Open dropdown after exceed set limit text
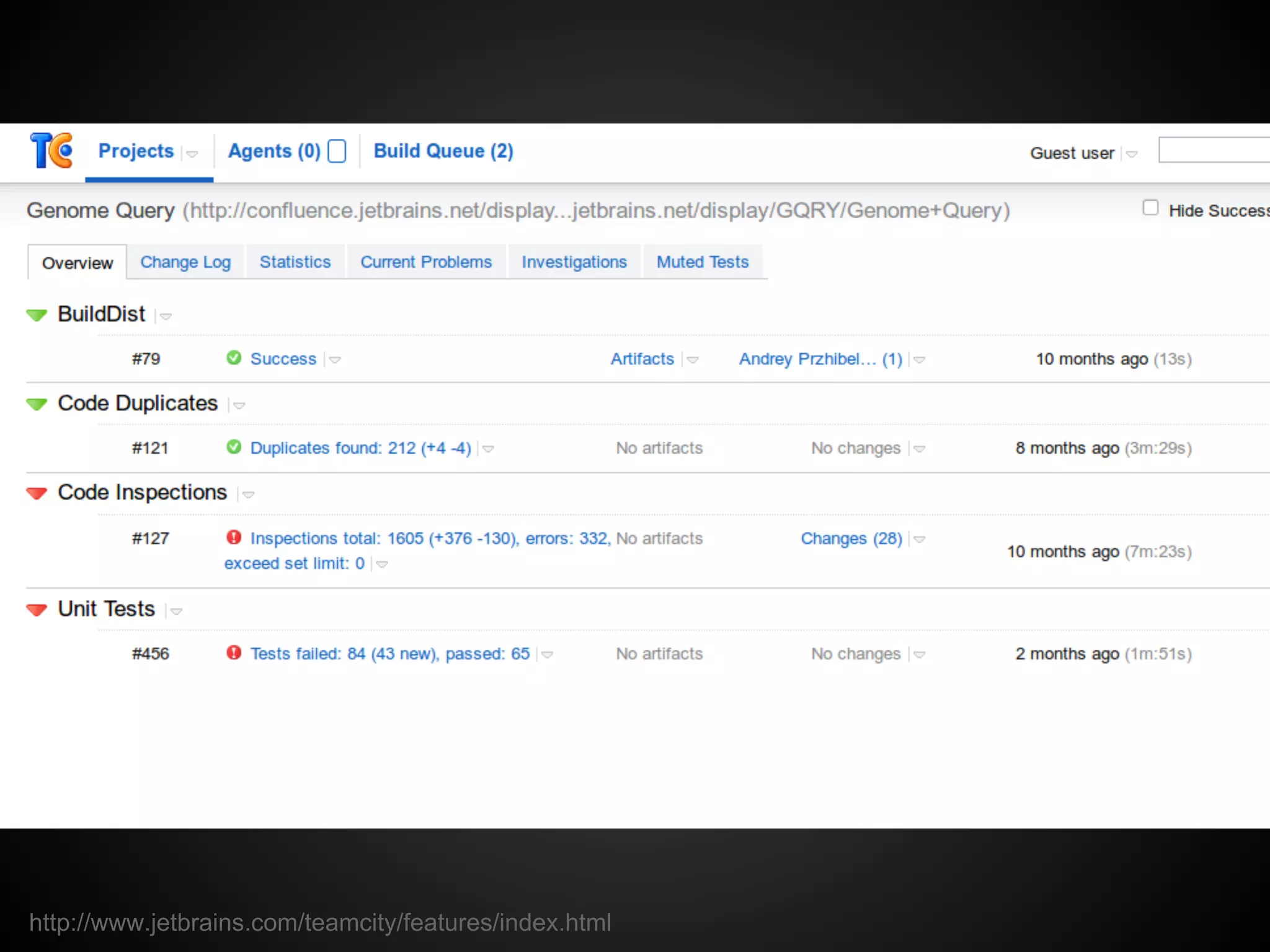The image size is (1270, 952). pyautogui.click(x=382, y=565)
